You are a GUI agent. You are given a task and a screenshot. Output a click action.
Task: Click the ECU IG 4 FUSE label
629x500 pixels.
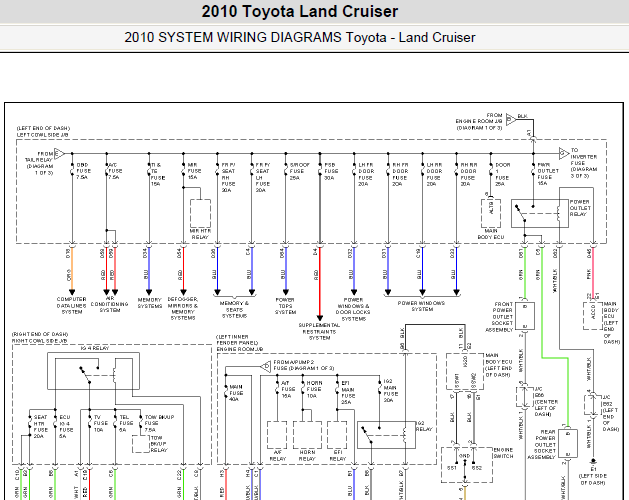pos(66,427)
